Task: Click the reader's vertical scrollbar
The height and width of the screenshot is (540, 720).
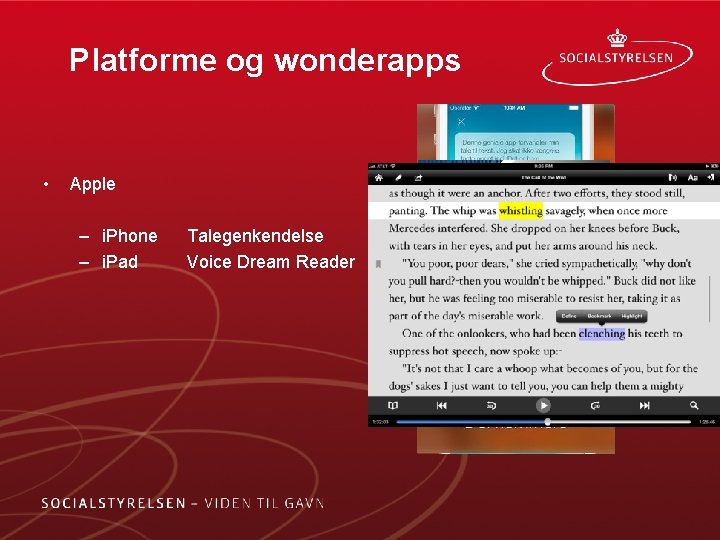Action: [x=710, y=299]
